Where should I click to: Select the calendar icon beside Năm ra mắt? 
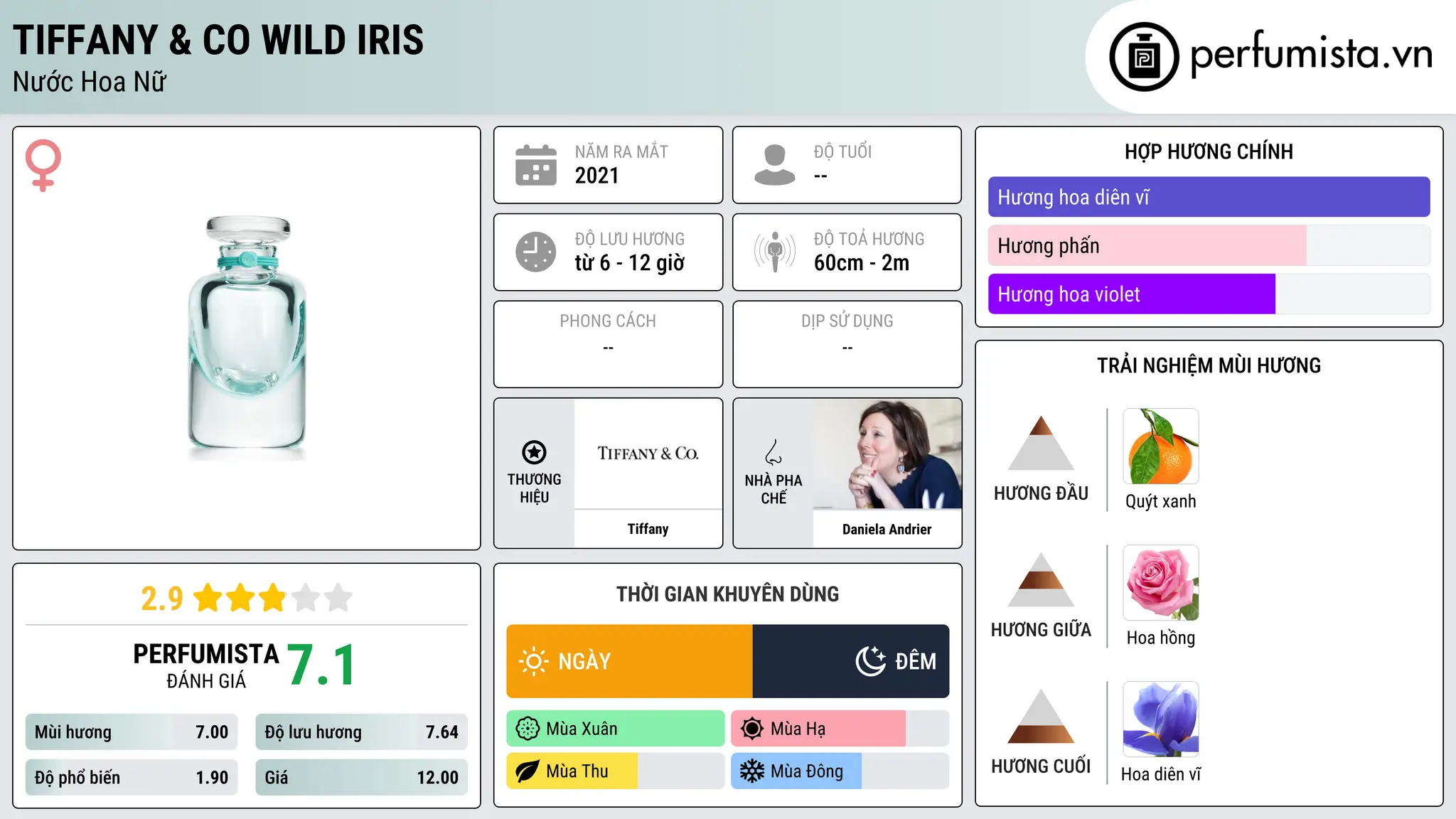pos(536,165)
